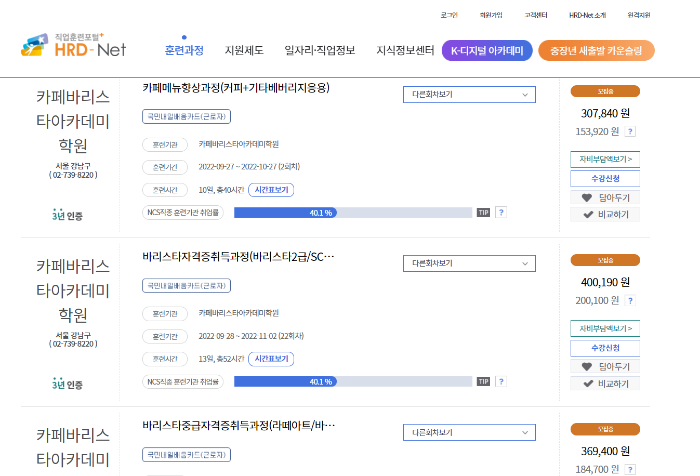Click 모집중 badge above 400,190 원
Image resolution: width=700 pixels, height=476 pixels.
tap(605, 260)
